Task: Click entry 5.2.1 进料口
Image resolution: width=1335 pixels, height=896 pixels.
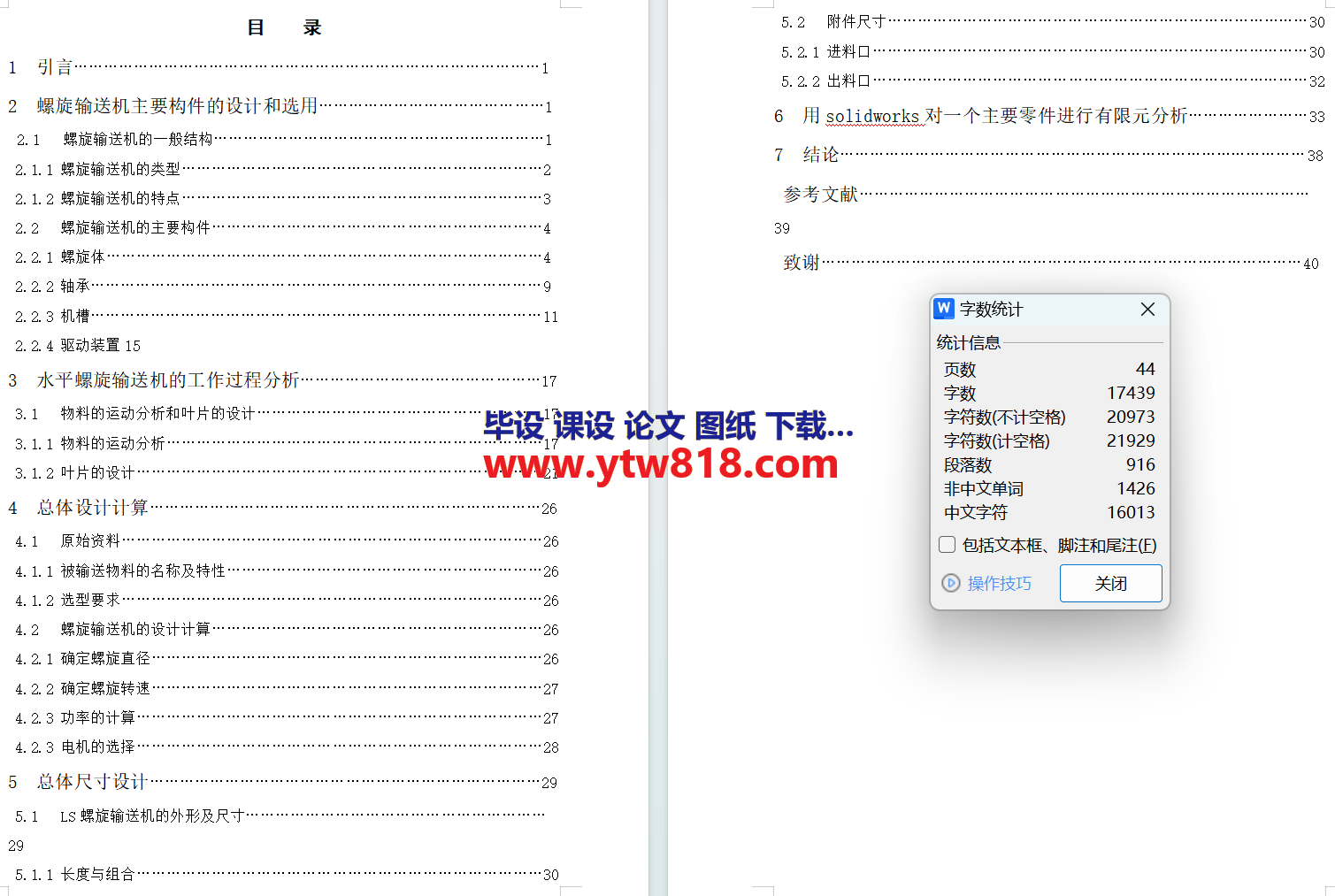Action: tap(1053, 51)
